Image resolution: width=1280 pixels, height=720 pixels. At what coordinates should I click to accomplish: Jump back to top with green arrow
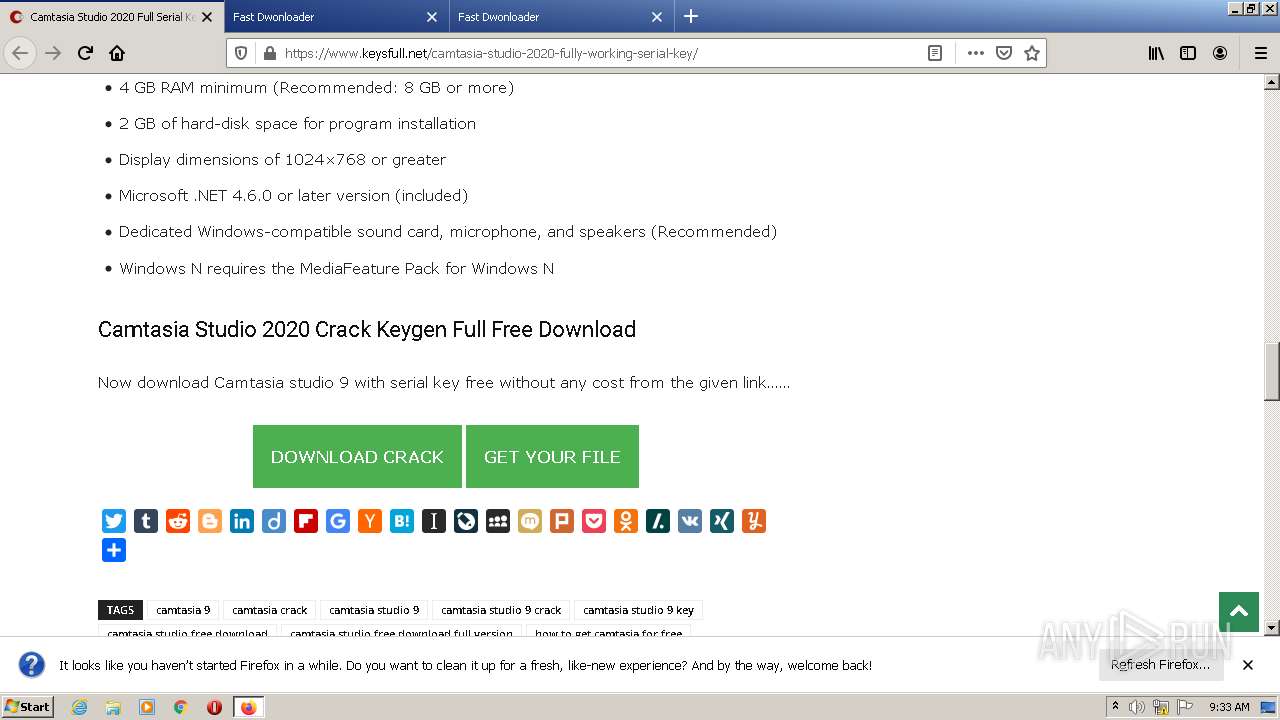click(x=1239, y=612)
